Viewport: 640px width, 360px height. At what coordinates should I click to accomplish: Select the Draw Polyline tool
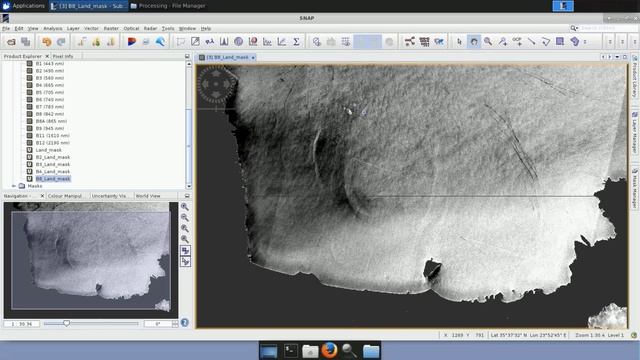[x=546, y=42]
